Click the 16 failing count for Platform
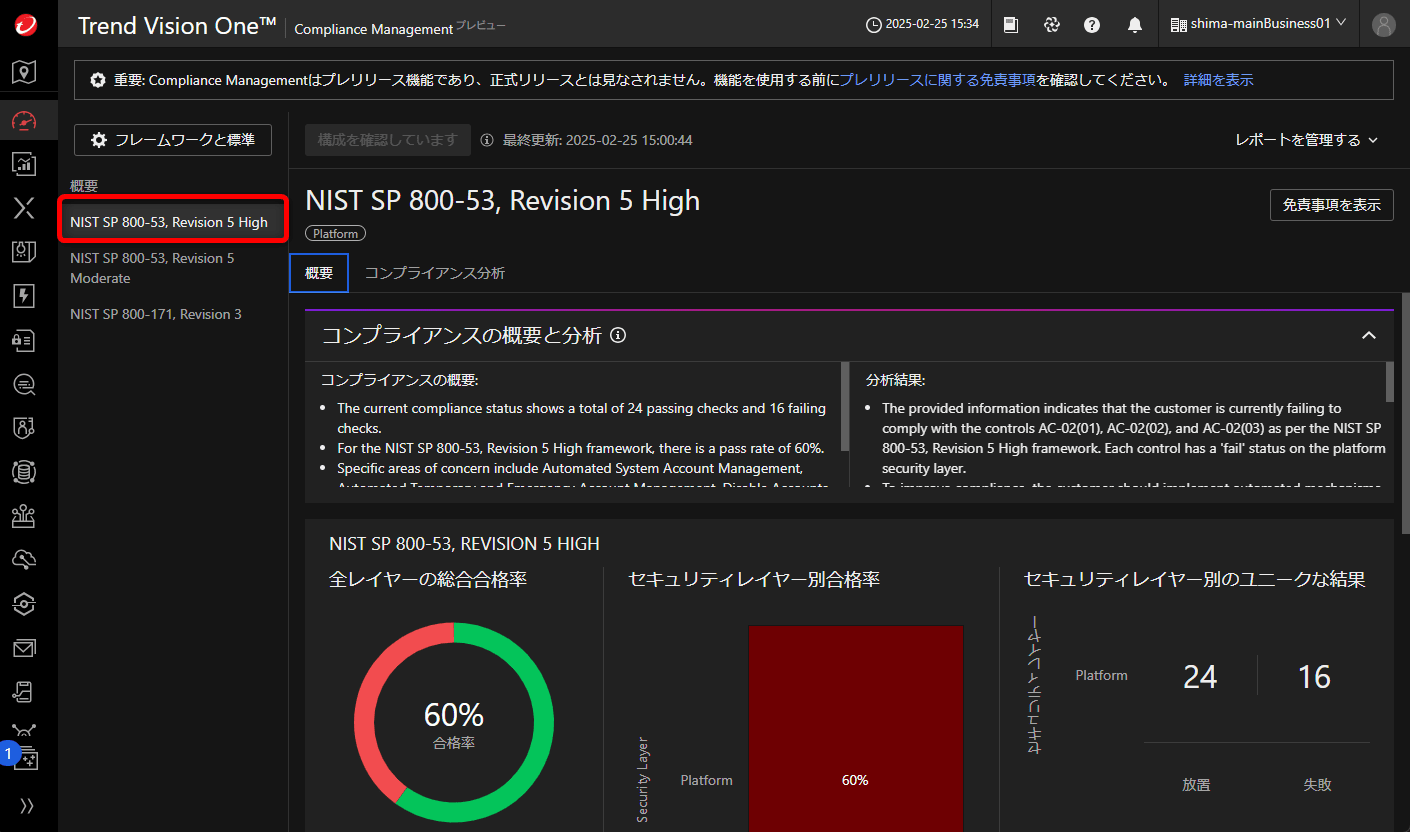Screen dimensions: 1410x832 [x=1314, y=677]
